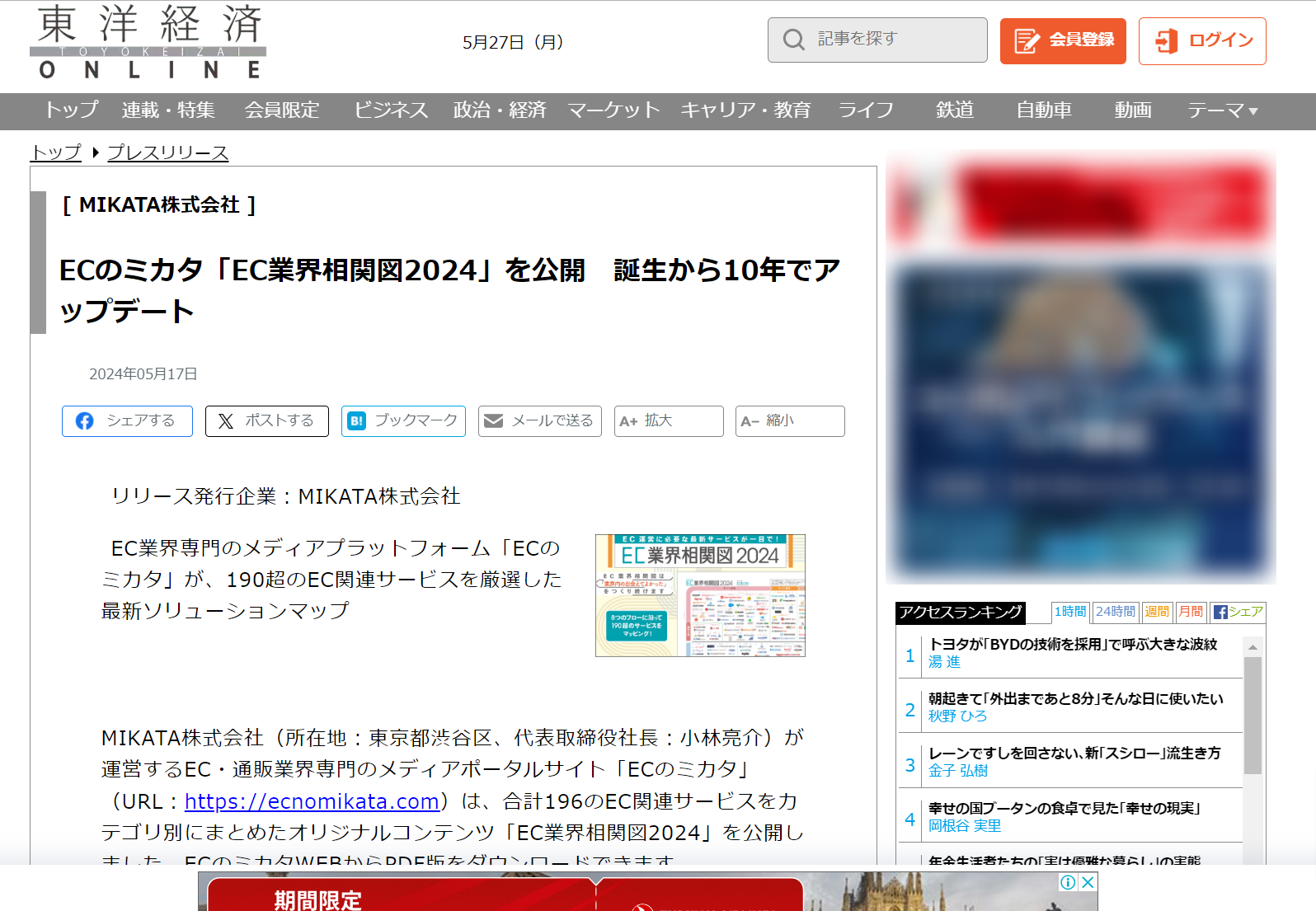Select the 1時間 ranking tab

coord(1070,612)
